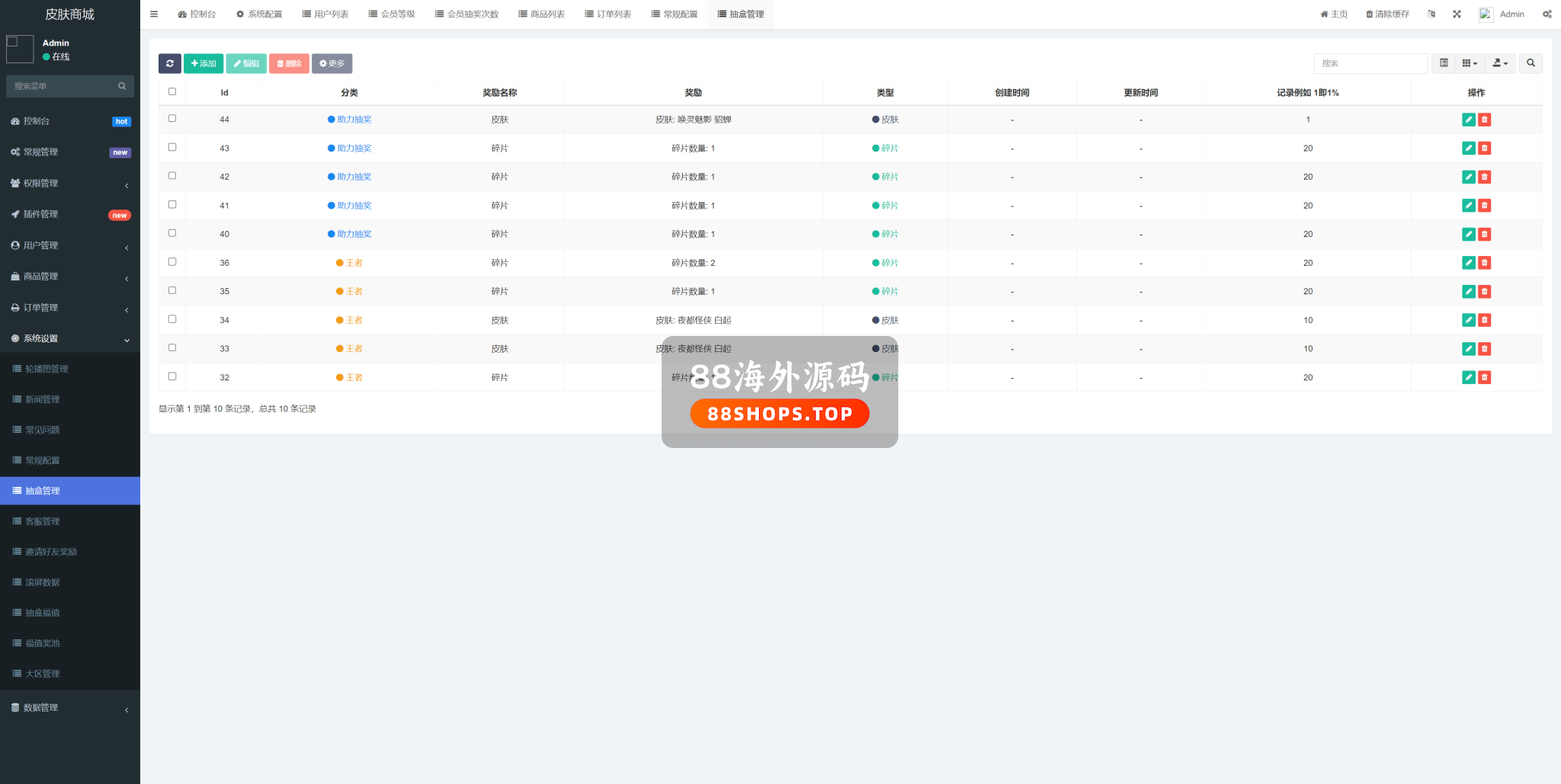Click the green 添加 button
Viewport: 1561px width, 784px height.
pos(204,63)
